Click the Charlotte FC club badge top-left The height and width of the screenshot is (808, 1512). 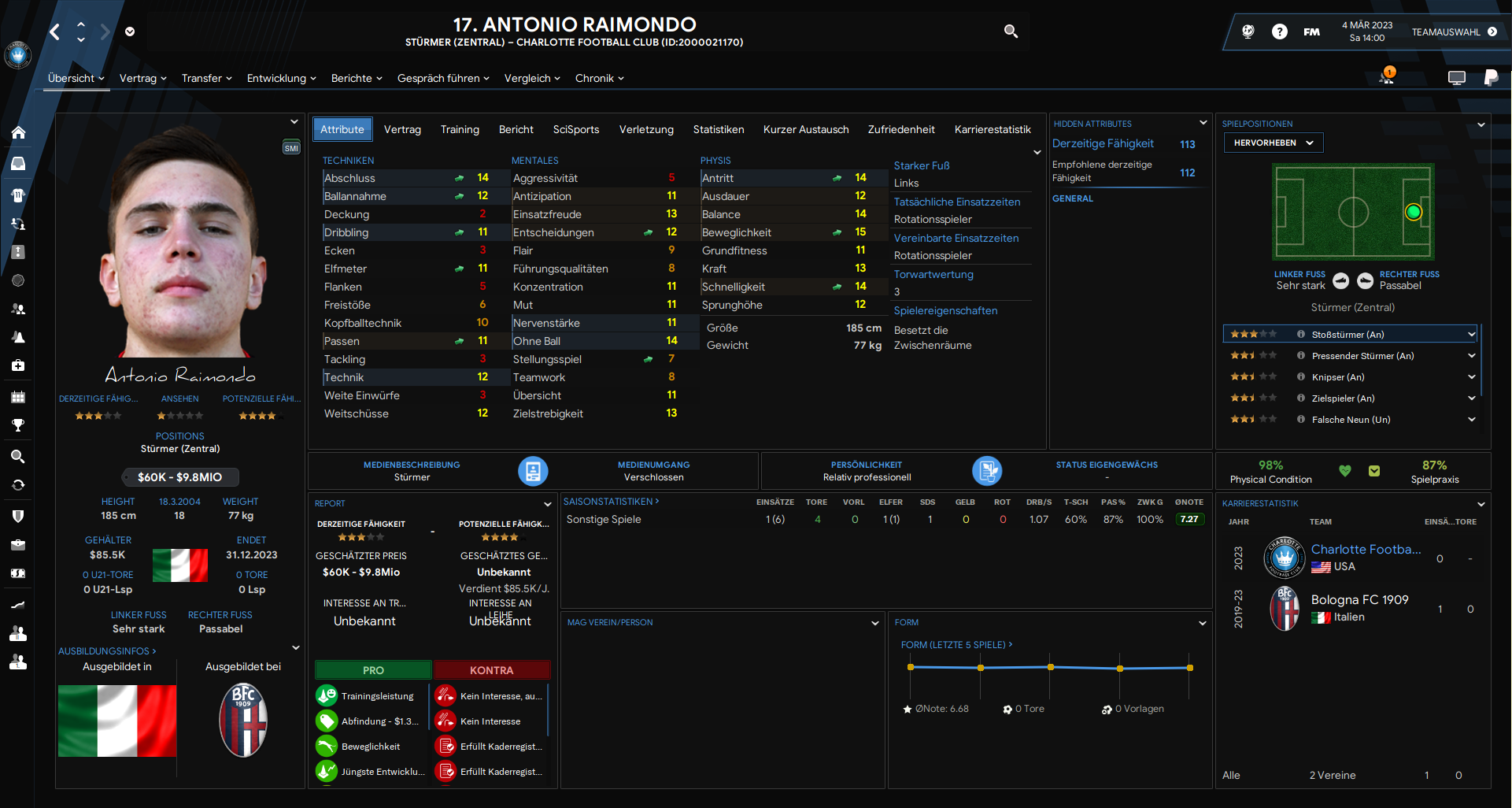point(17,55)
